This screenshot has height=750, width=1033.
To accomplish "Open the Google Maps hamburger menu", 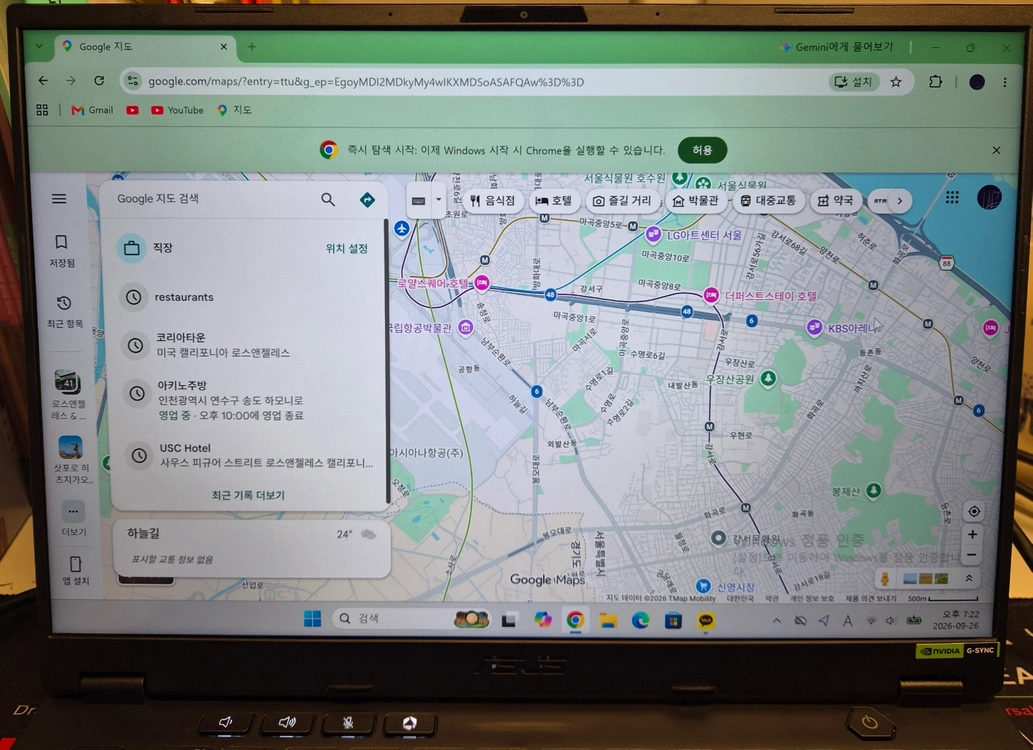I will pos(59,198).
